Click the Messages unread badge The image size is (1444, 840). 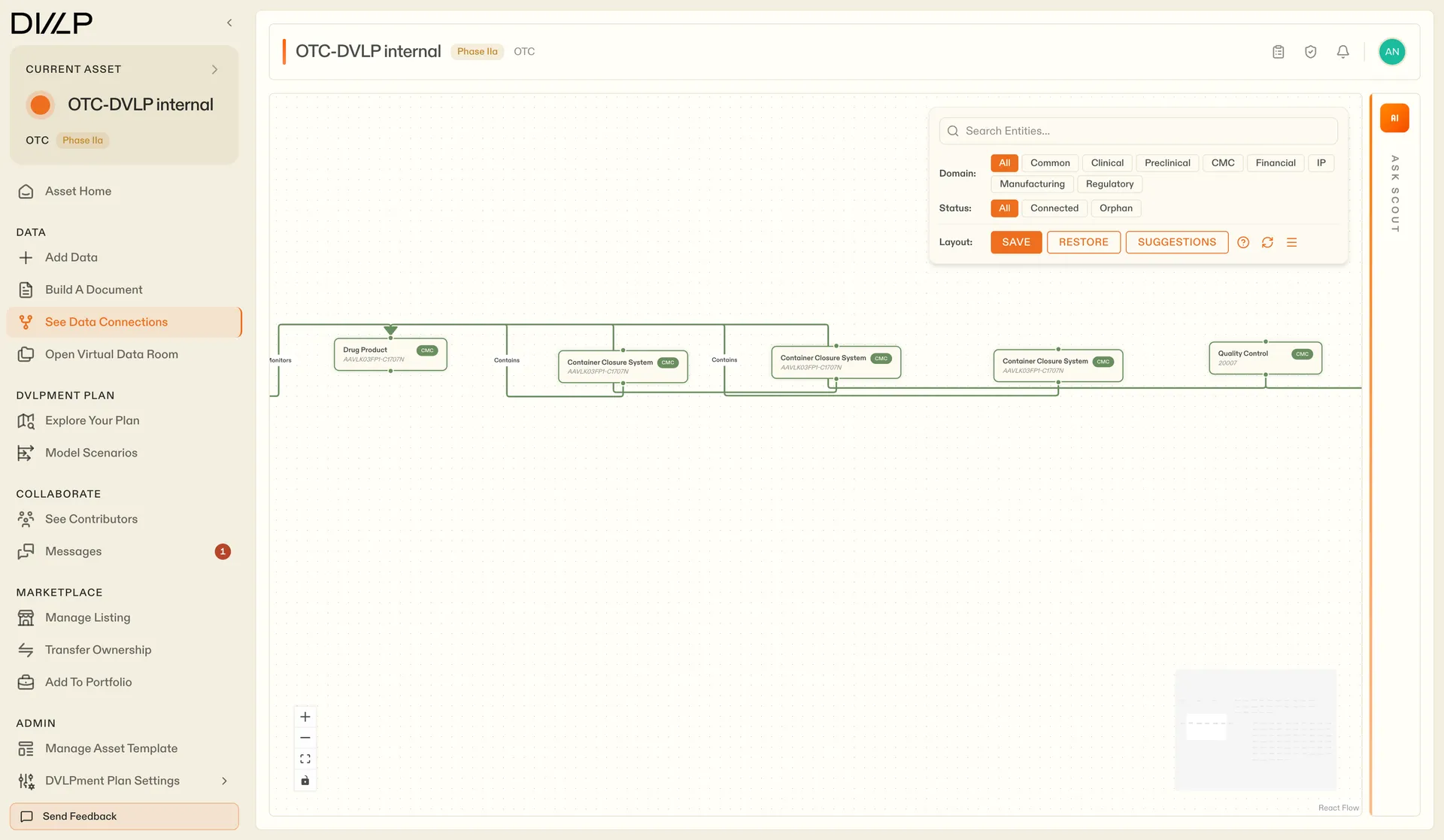click(223, 551)
